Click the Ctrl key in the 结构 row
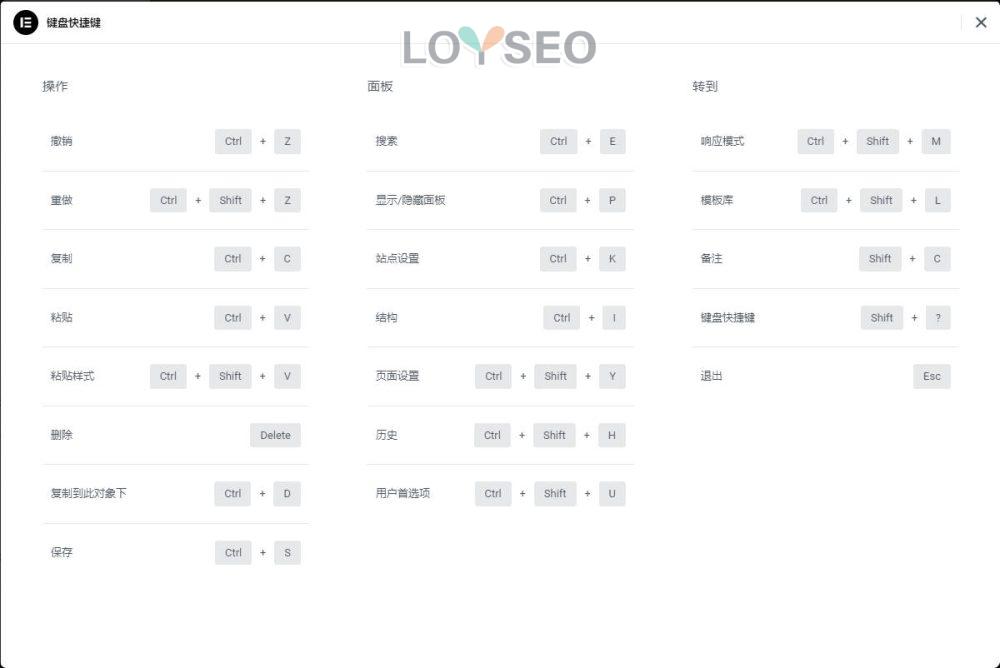 [562, 318]
